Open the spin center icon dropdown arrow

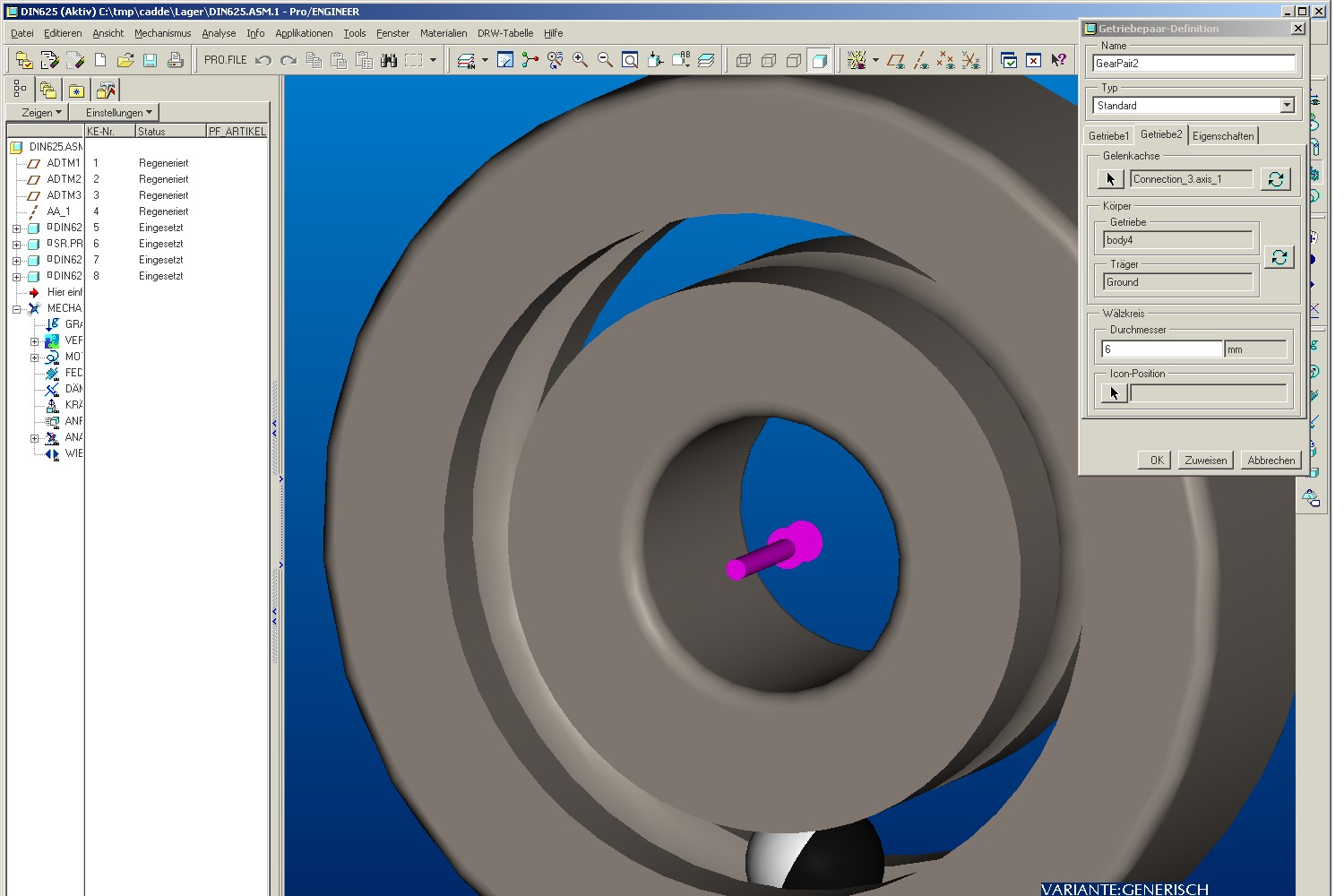(875, 60)
